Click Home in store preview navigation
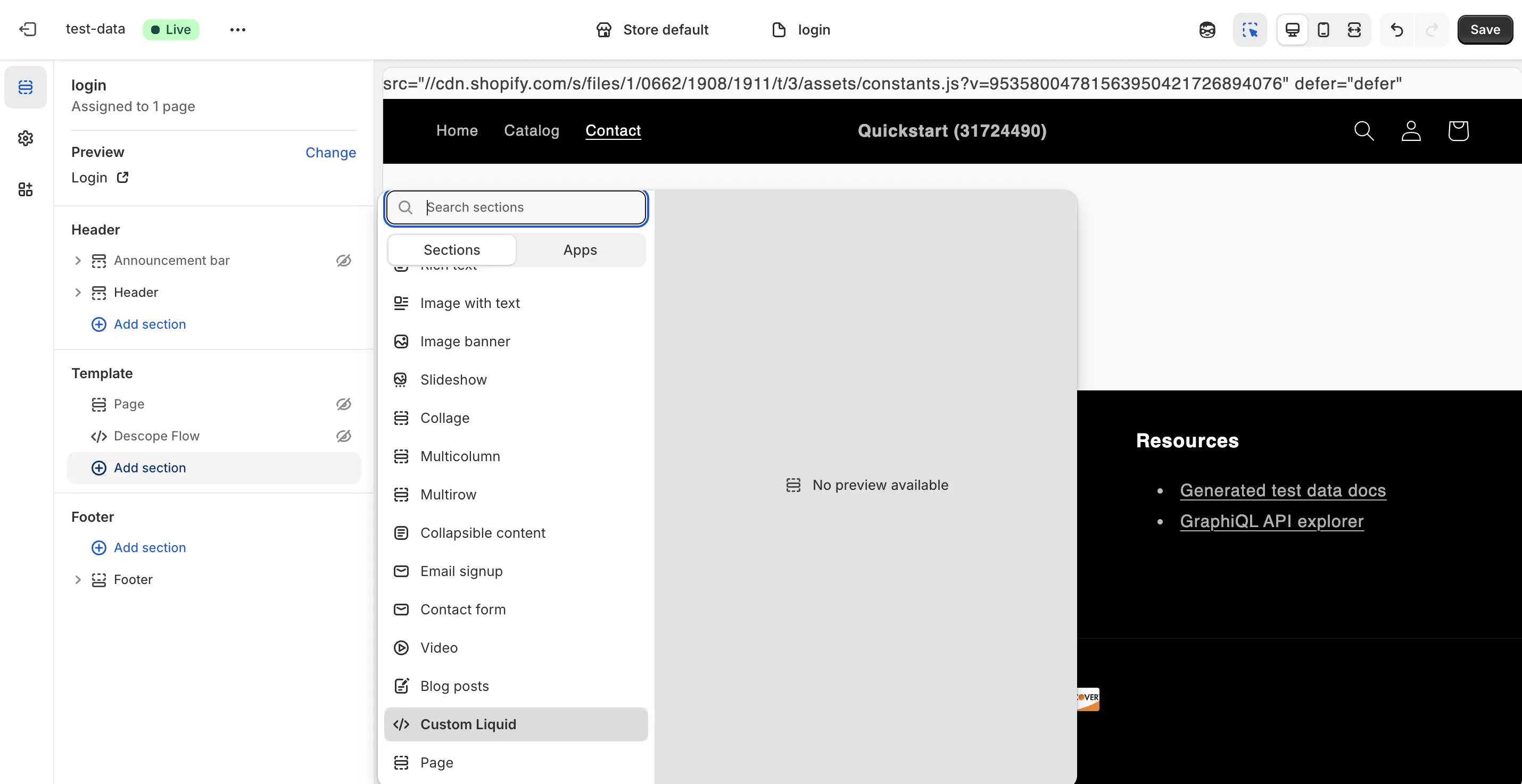Image resolution: width=1522 pixels, height=784 pixels. (457, 130)
